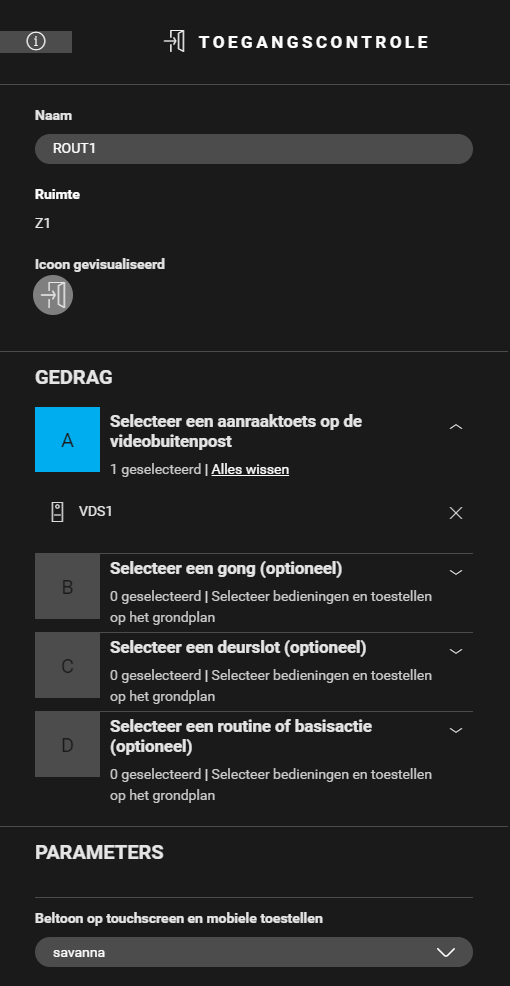The height and width of the screenshot is (986, 510).
Task: Click the VDS1 list entry
Action: tap(254, 512)
